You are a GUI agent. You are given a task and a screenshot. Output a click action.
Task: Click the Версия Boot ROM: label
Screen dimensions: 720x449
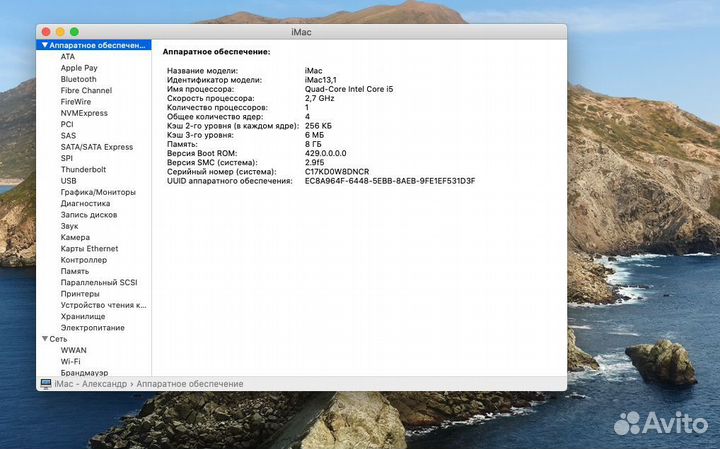pyautogui.click(x=202, y=153)
